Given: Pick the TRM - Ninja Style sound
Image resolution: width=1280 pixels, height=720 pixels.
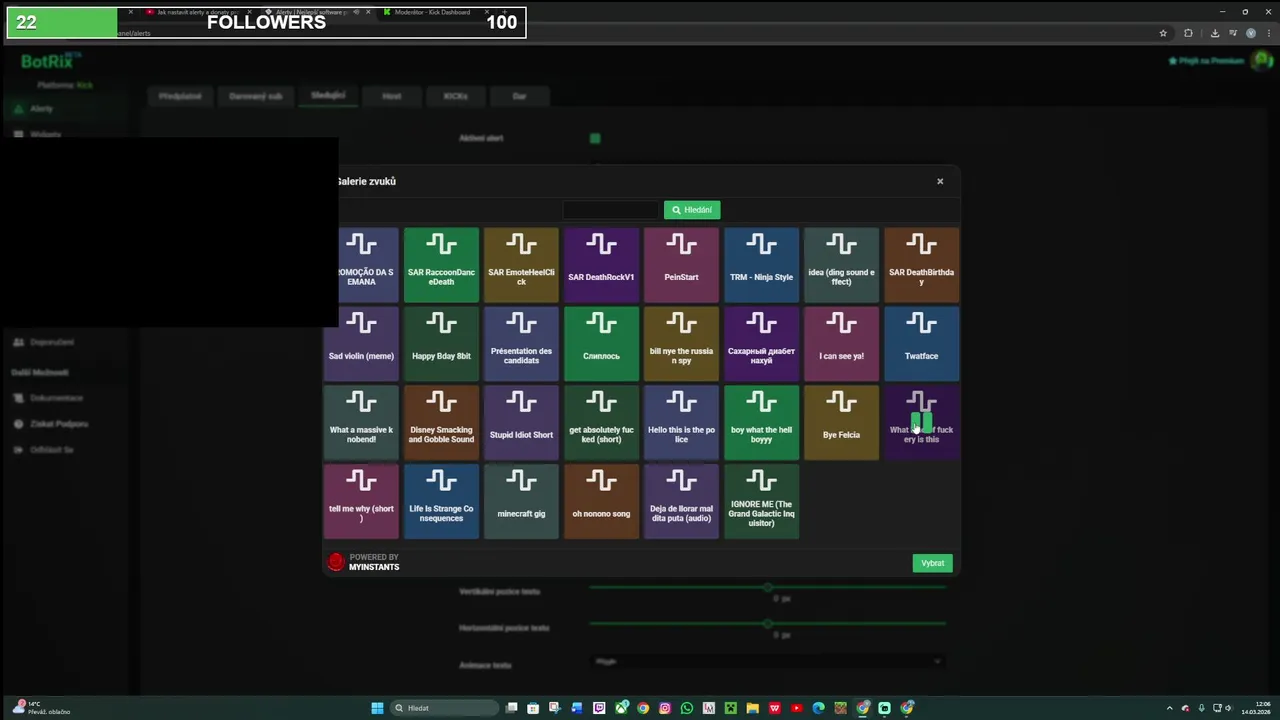Looking at the screenshot, I should (x=761, y=265).
